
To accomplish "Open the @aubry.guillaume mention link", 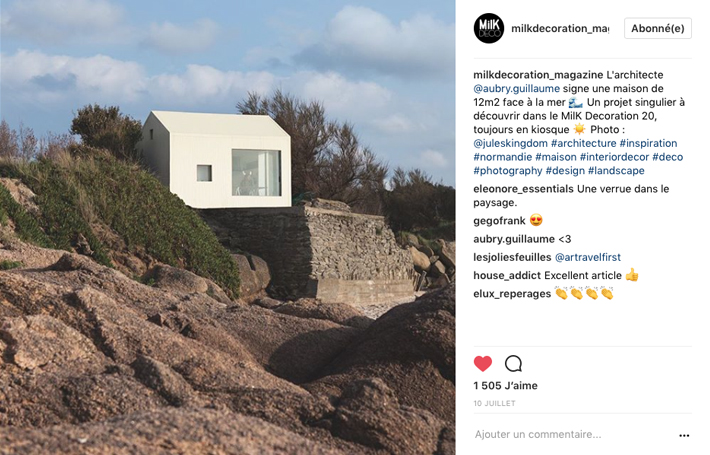I will coord(517,89).
